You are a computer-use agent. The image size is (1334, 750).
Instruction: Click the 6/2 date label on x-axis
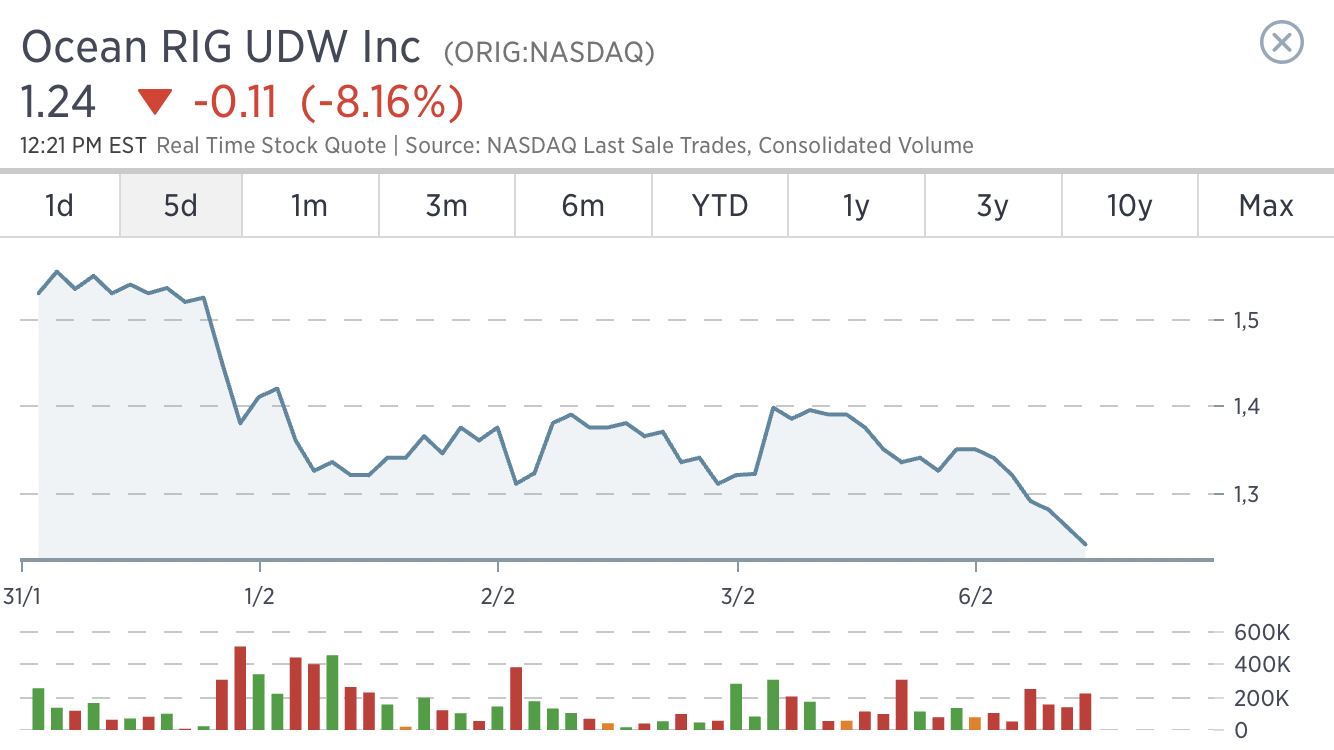[x=976, y=597]
